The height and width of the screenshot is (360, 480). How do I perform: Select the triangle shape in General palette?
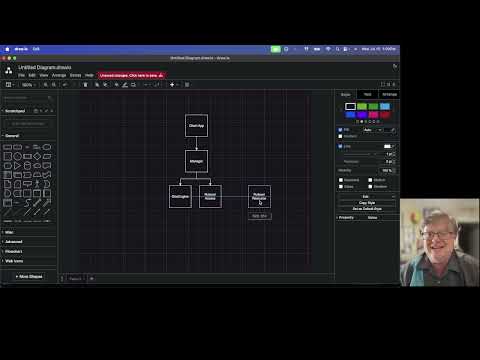[x=17, y=166]
